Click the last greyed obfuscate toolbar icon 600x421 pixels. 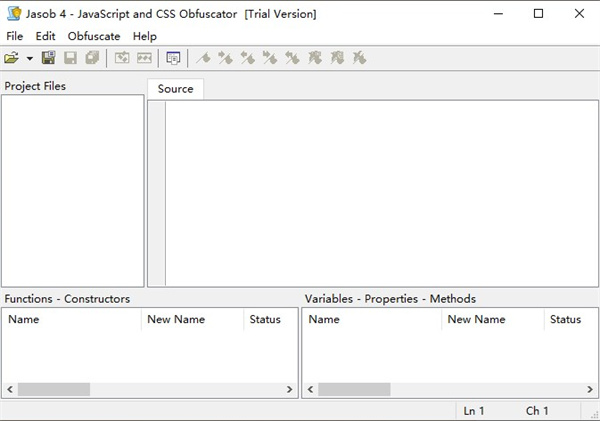(x=359, y=58)
